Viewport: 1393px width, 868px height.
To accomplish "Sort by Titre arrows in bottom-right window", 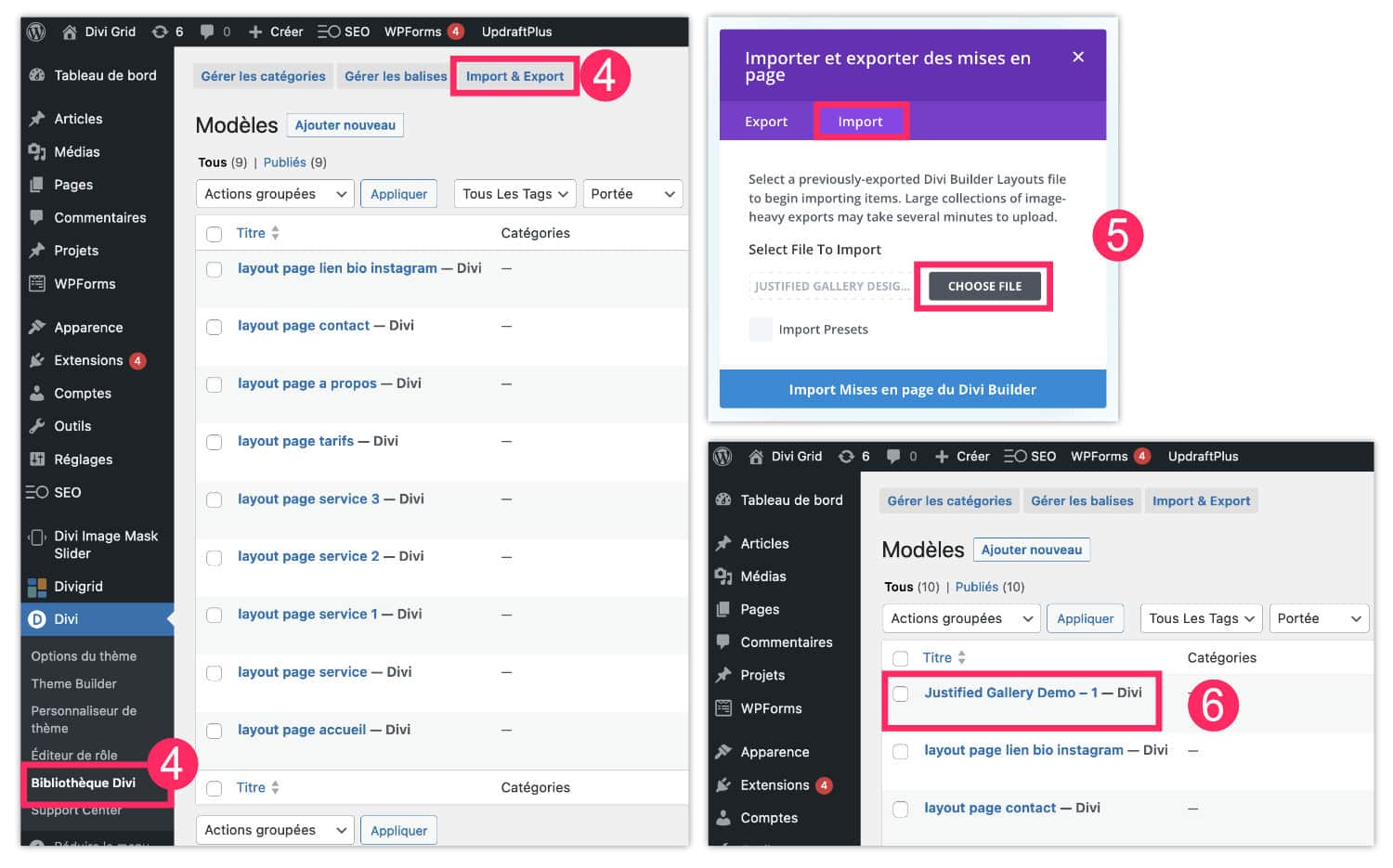I will click(x=961, y=657).
